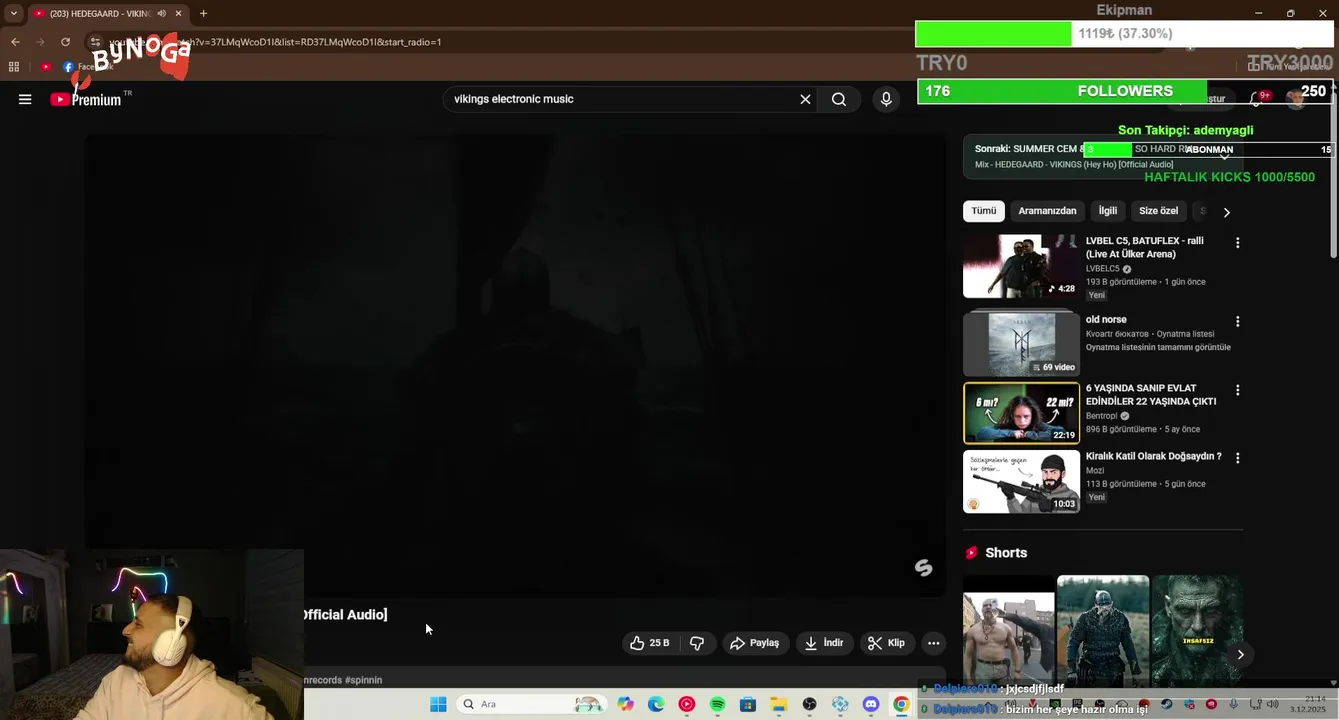This screenshot has height=720, width=1339.
Task: Dislike the video with thumbs down
Action: (x=698, y=643)
